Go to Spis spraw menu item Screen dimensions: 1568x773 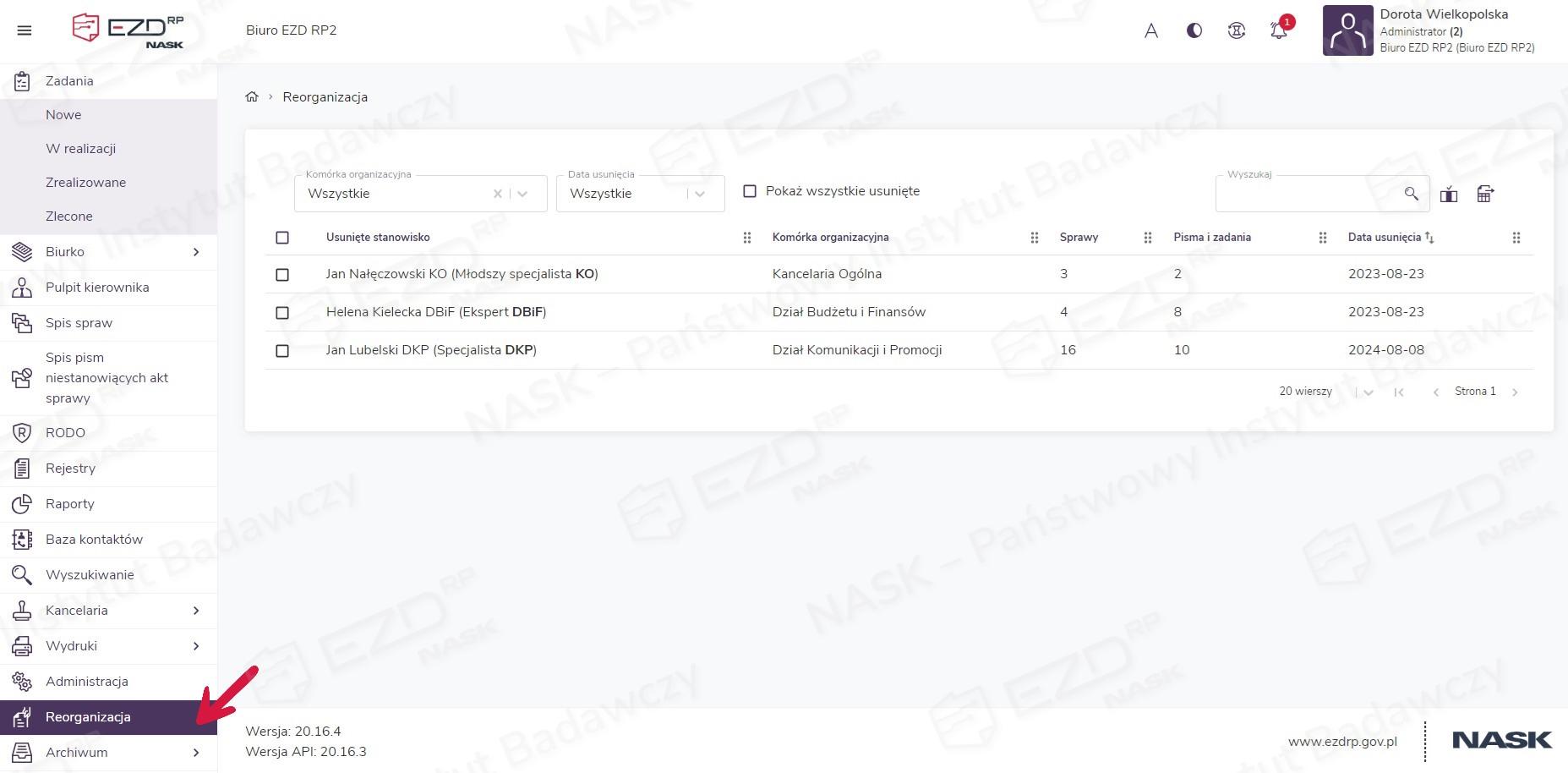[79, 323]
